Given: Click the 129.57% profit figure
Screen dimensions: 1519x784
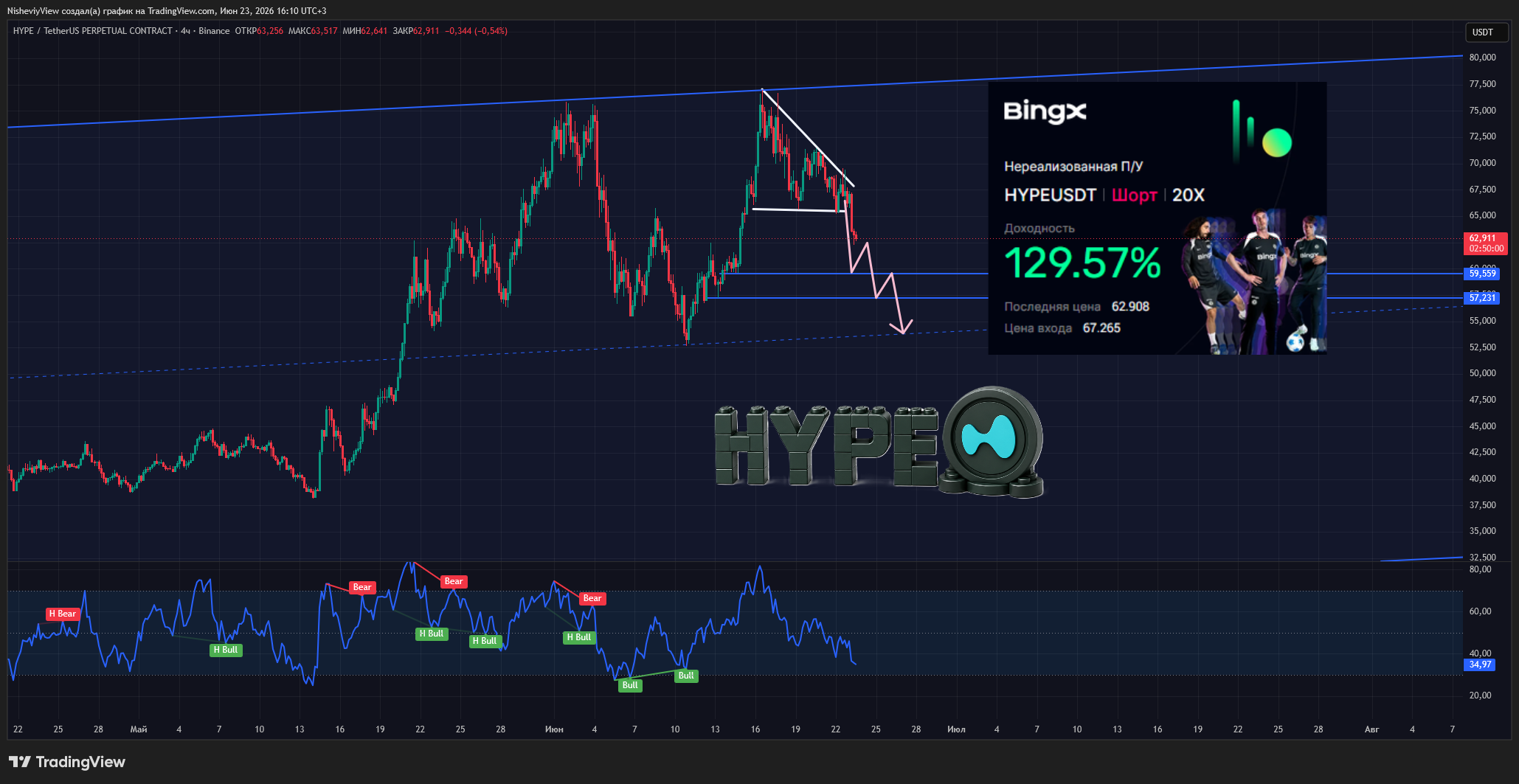Looking at the screenshot, I should 1082,263.
